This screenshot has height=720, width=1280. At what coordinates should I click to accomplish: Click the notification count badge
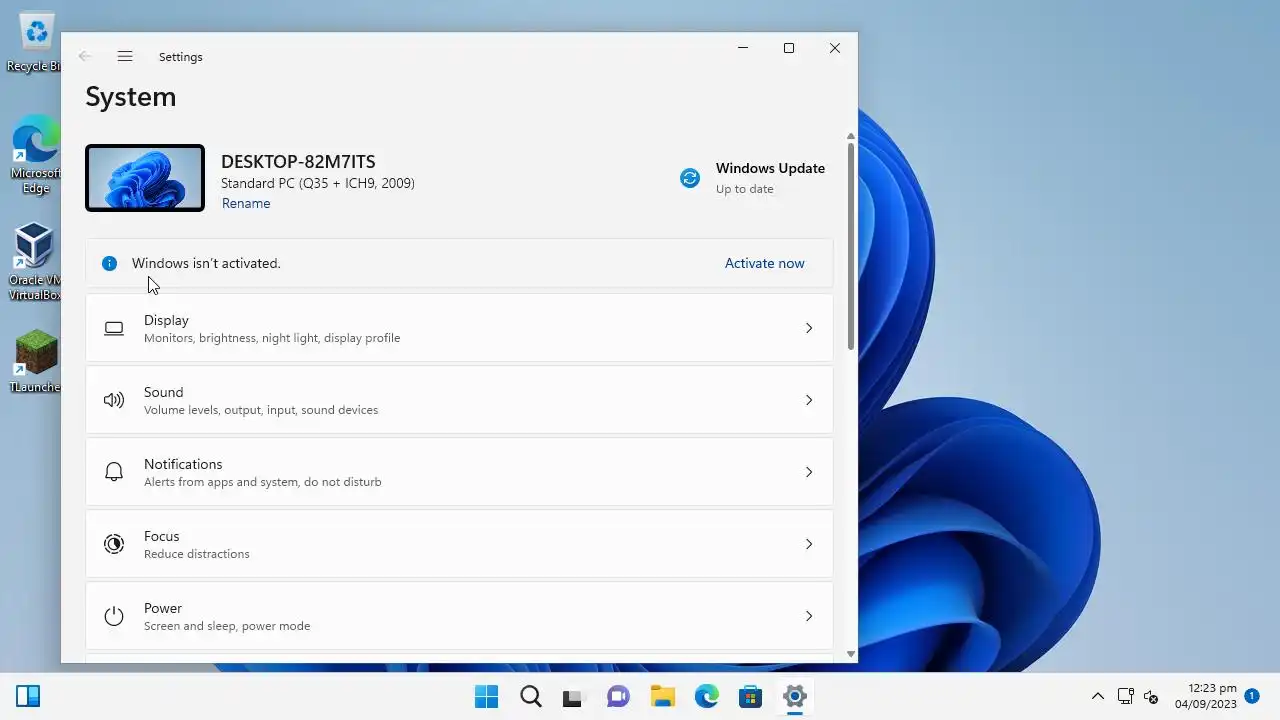[x=1252, y=696]
